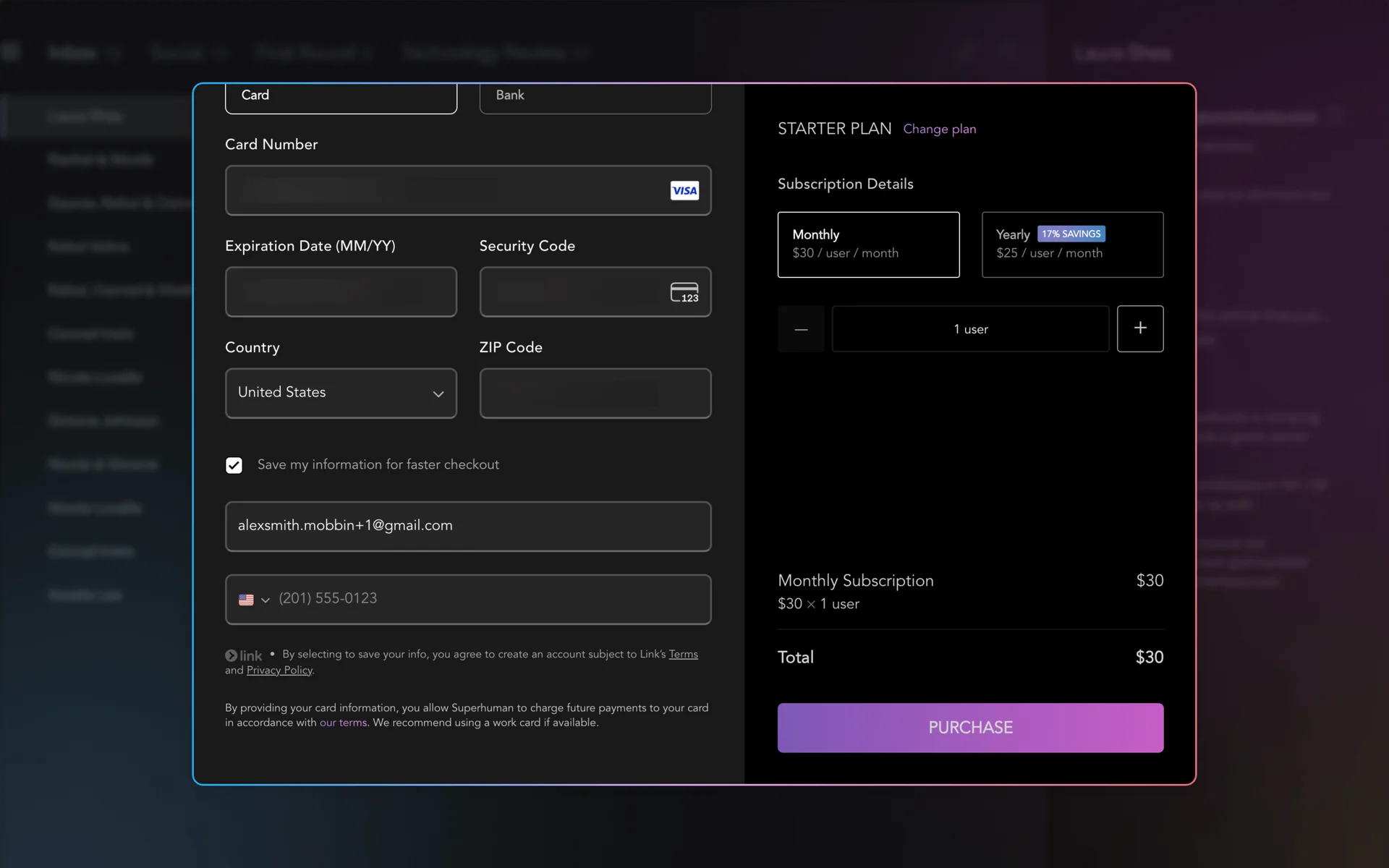Expand the phone country code chevron
The height and width of the screenshot is (868, 1389).
[x=266, y=600]
